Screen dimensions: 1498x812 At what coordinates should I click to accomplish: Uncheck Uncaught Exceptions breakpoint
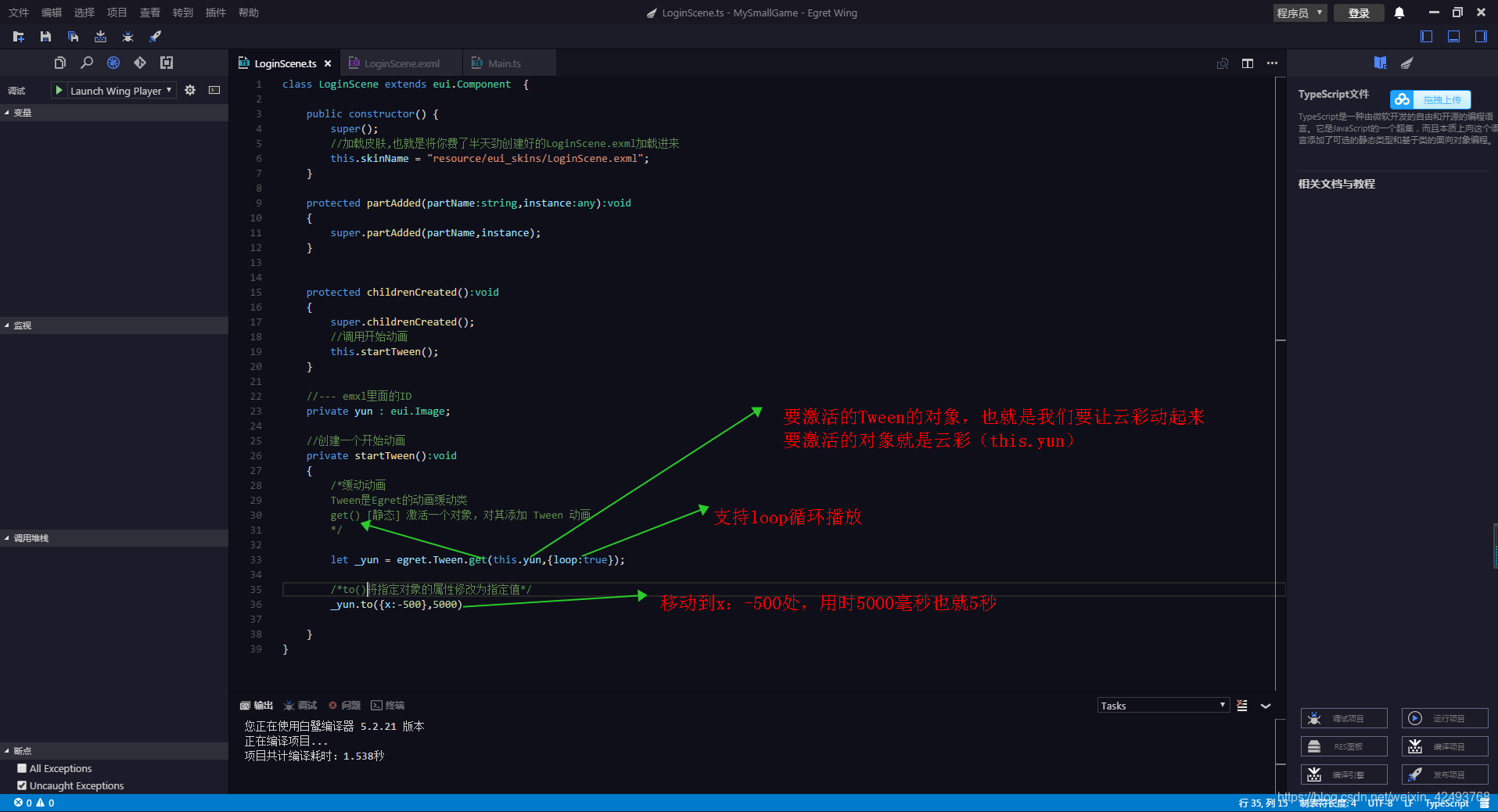(22, 785)
